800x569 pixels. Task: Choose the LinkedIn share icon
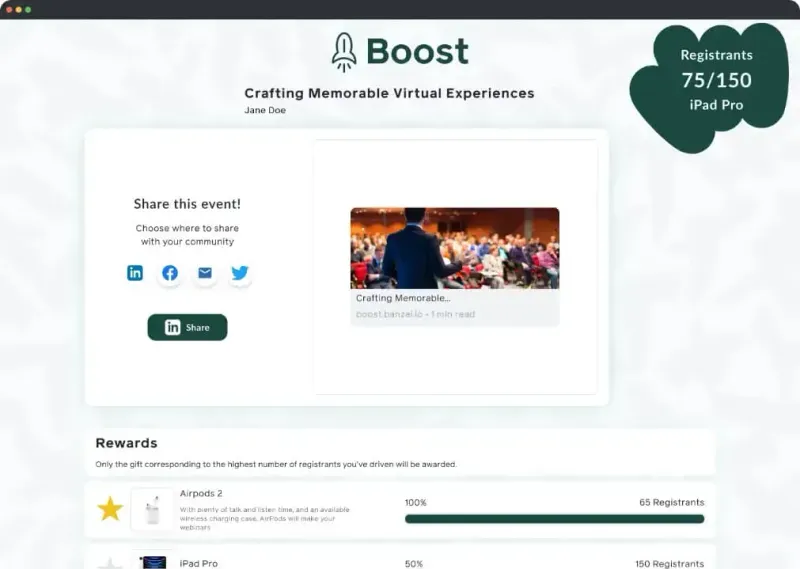135,273
